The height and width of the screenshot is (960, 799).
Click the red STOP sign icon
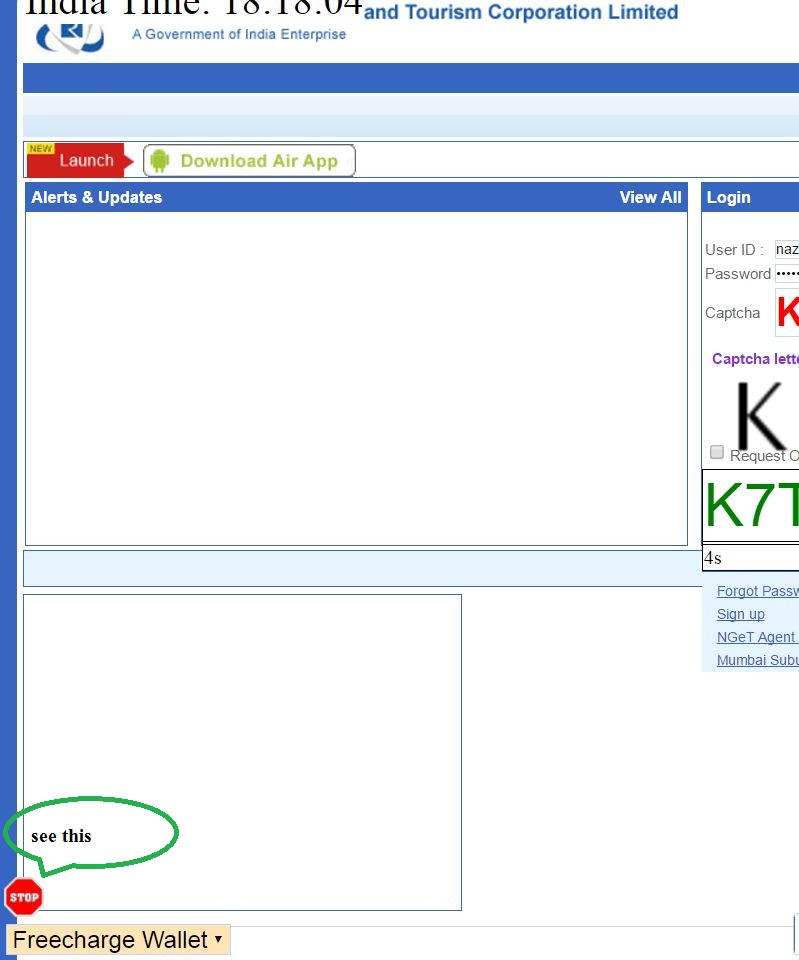(x=24, y=897)
